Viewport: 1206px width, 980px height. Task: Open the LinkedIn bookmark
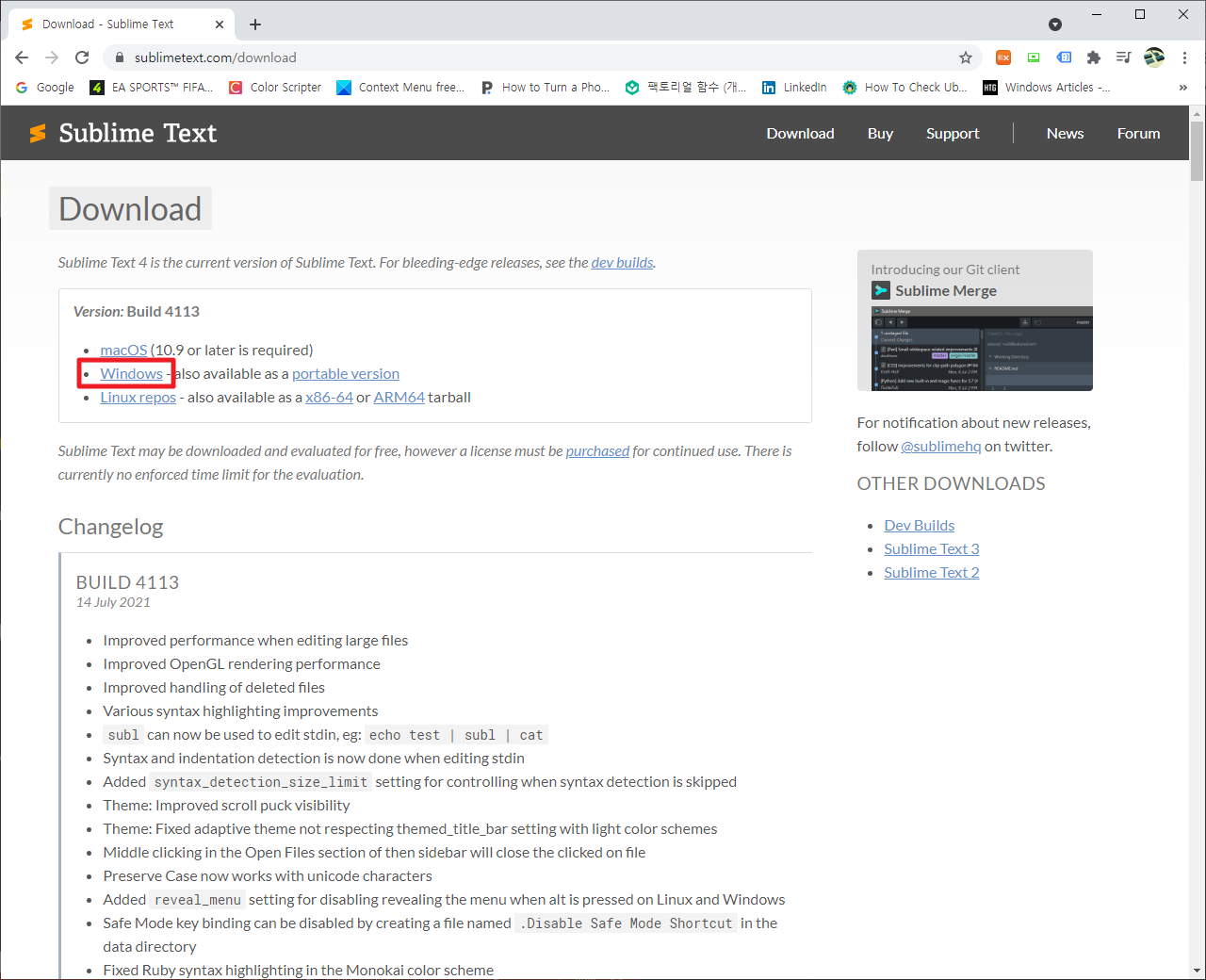click(794, 88)
